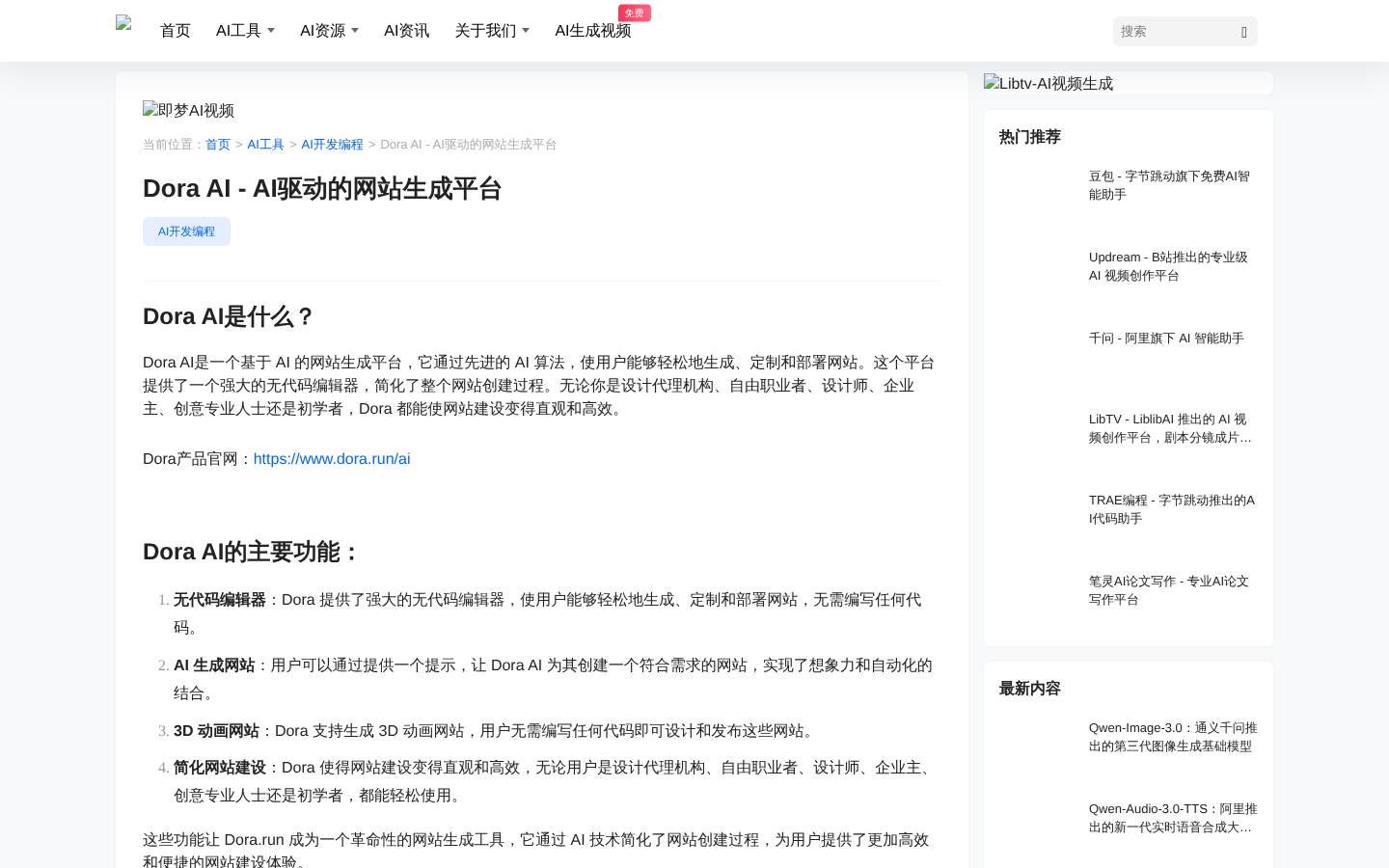Click the 免费 badge above AI生成视频

tap(635, 13)
